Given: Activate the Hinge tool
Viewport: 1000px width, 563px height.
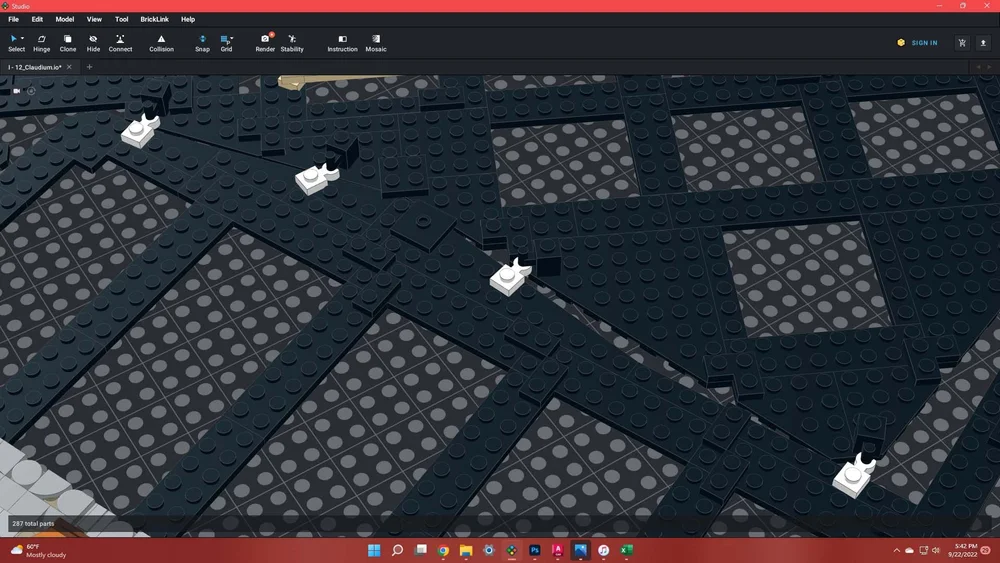Looking at the screenshot, I should point(41,43).
